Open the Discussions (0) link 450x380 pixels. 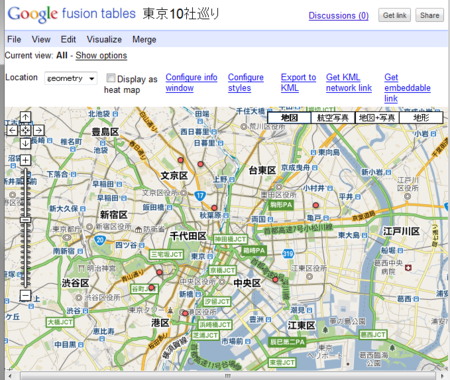338,16
